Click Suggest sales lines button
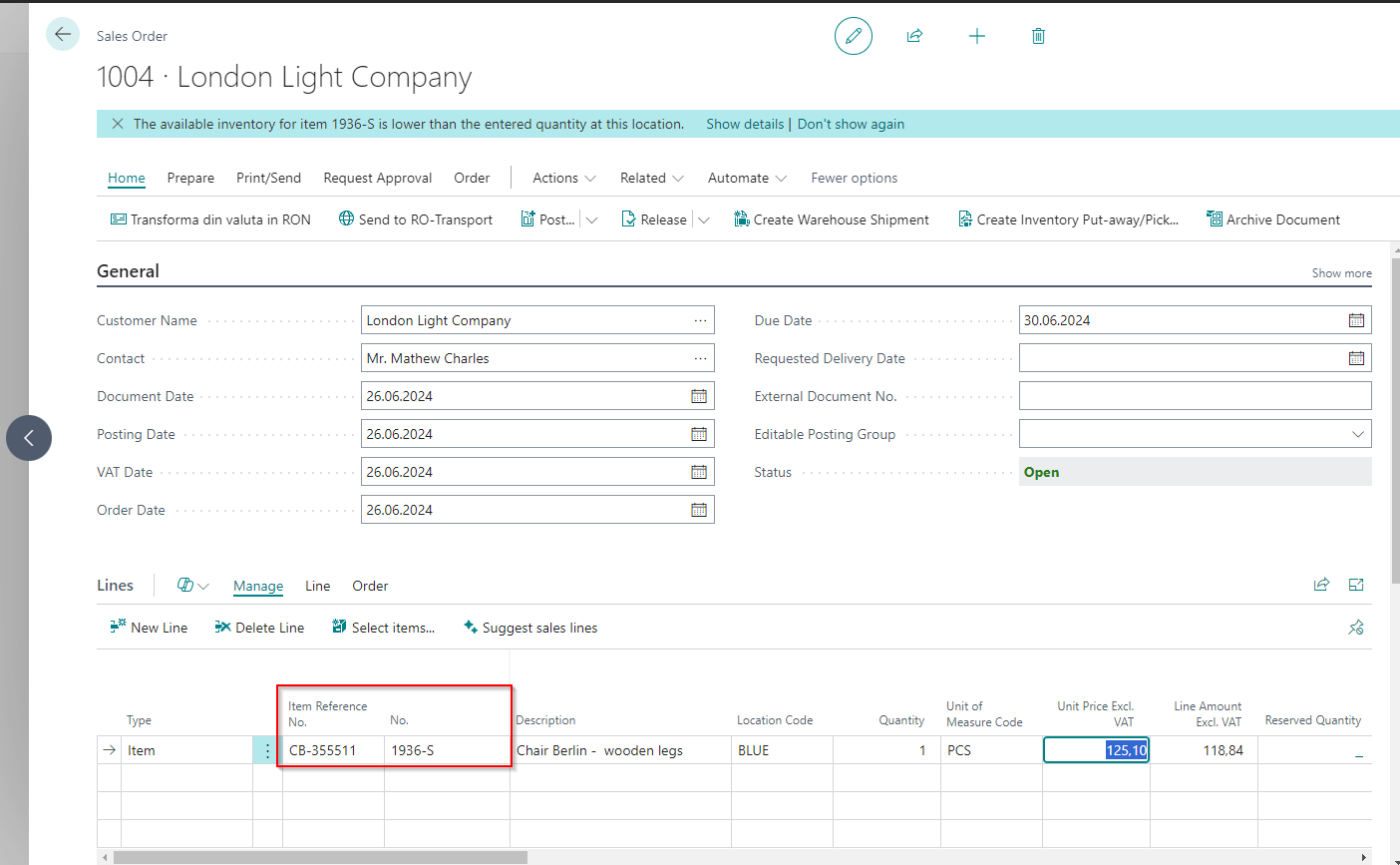Screen dimensions: 1400x865 (530, 628)
